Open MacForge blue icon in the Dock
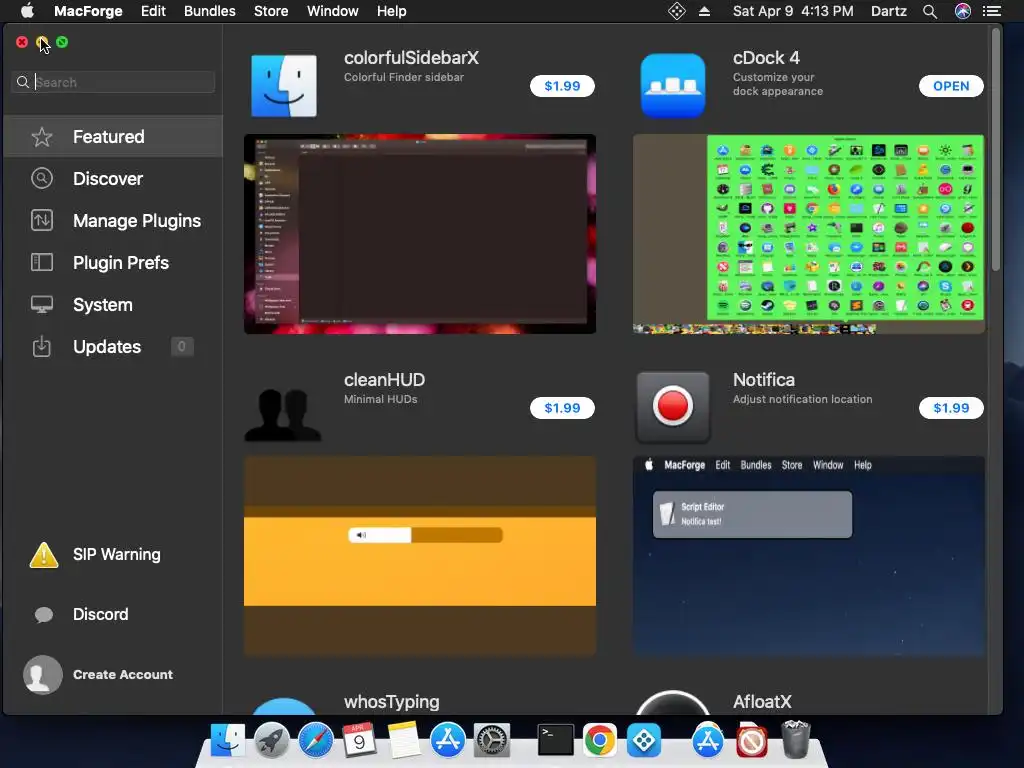The width and height of the screenshot is (1024, 768). [x=644, y=741]
